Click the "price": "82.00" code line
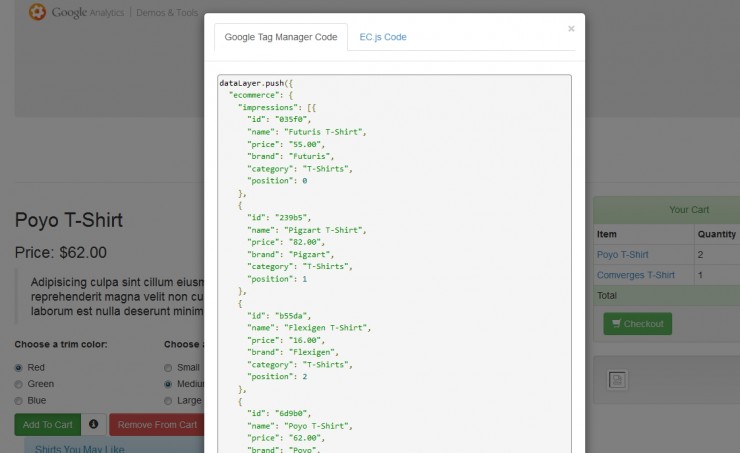Viewport: 740px width, 453px height. 286,242
